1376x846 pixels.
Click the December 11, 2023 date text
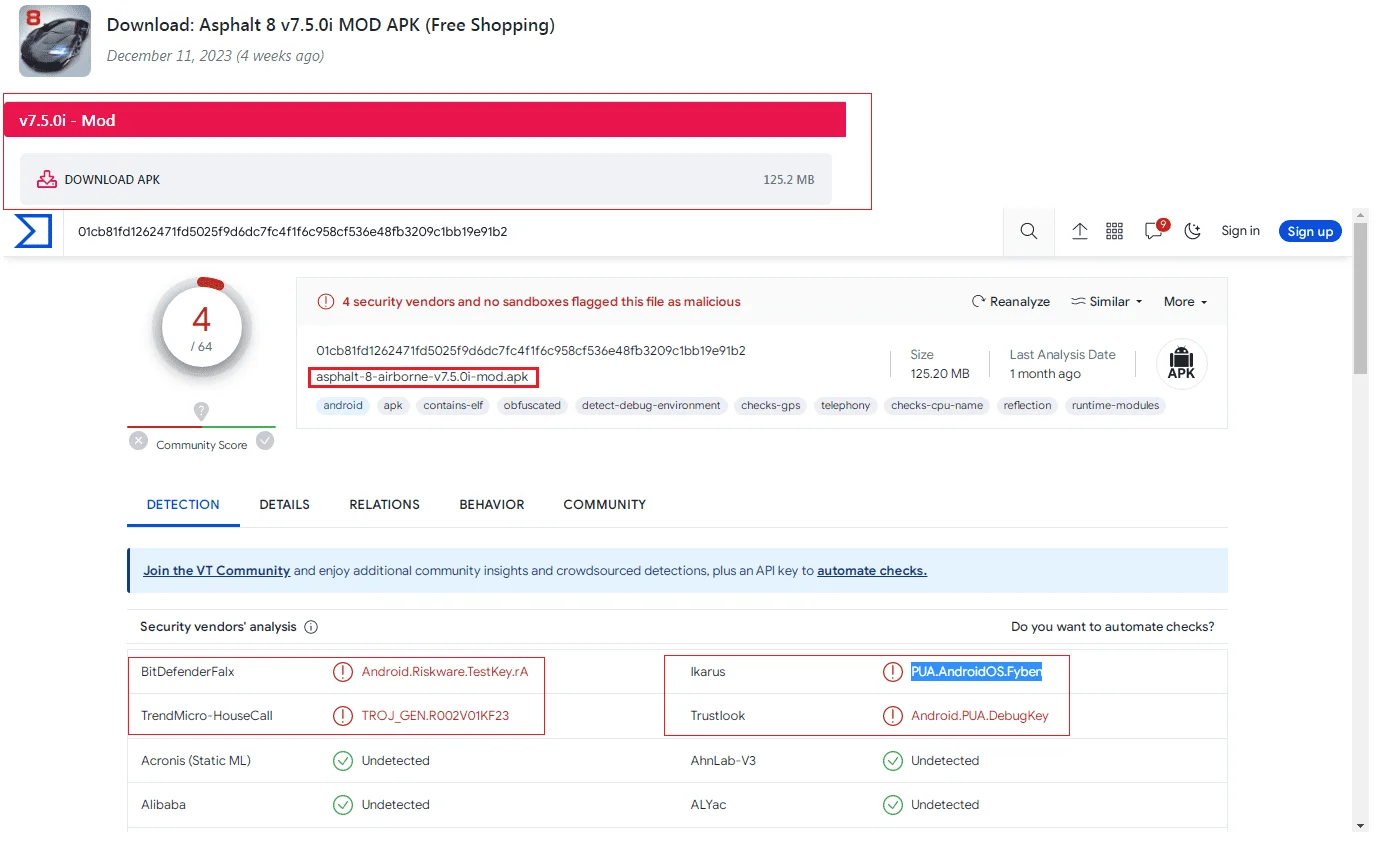click(215, 56)
